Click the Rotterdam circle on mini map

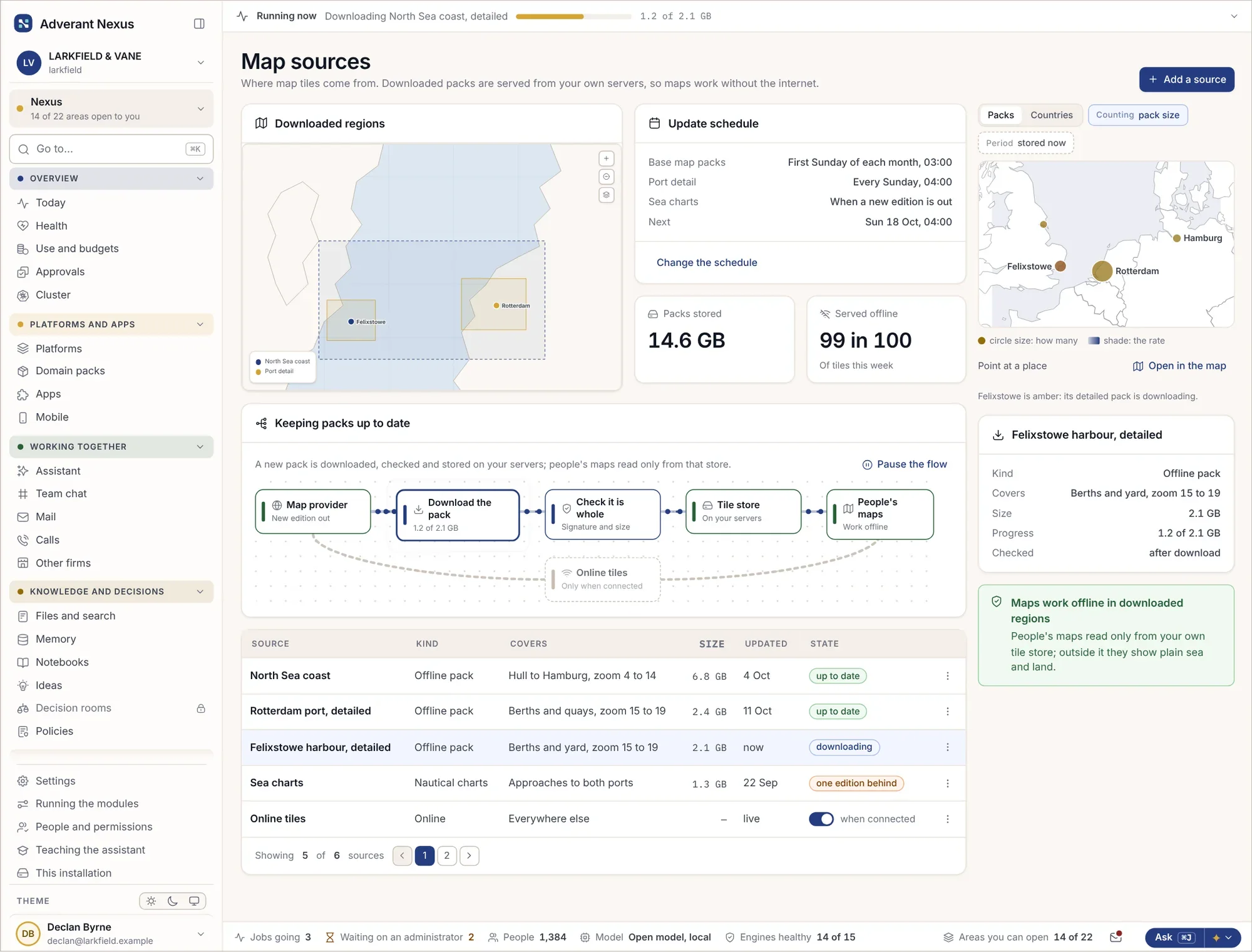point(1102,271)
